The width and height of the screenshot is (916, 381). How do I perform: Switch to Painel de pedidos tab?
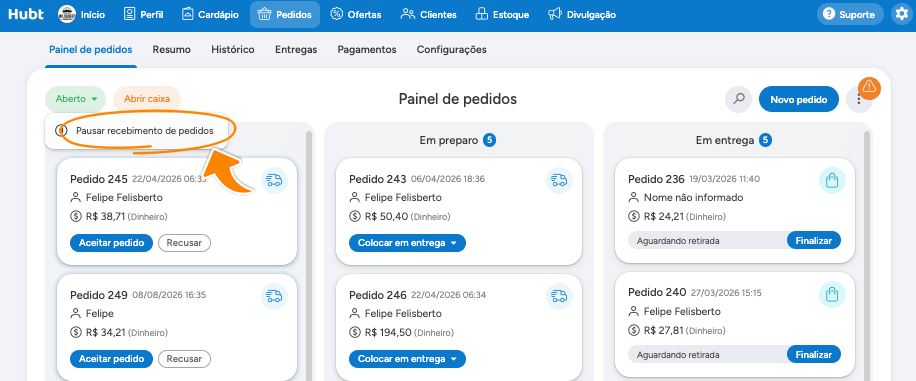coord(91,50)
